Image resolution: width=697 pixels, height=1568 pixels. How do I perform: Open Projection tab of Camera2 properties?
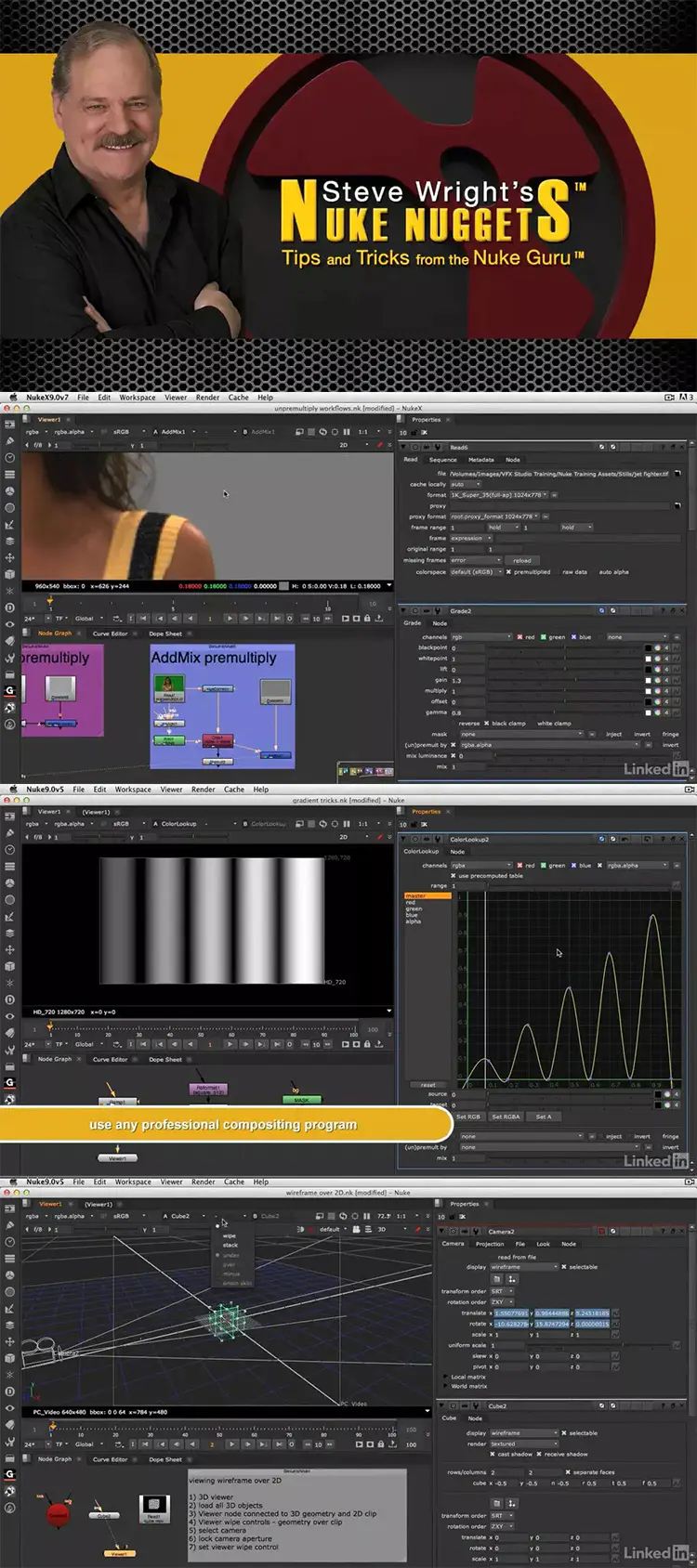(490, 1244)
